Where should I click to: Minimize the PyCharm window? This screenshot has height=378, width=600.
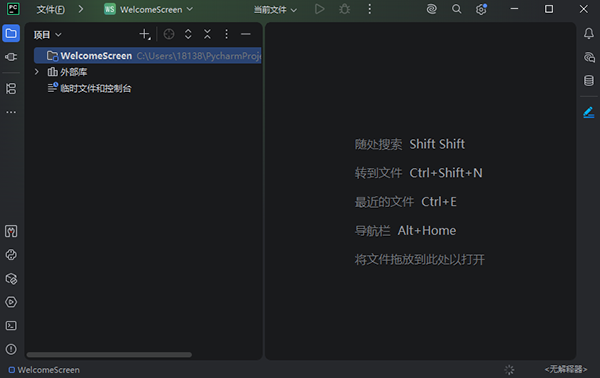pyautogui.click(x=514, y=9)
